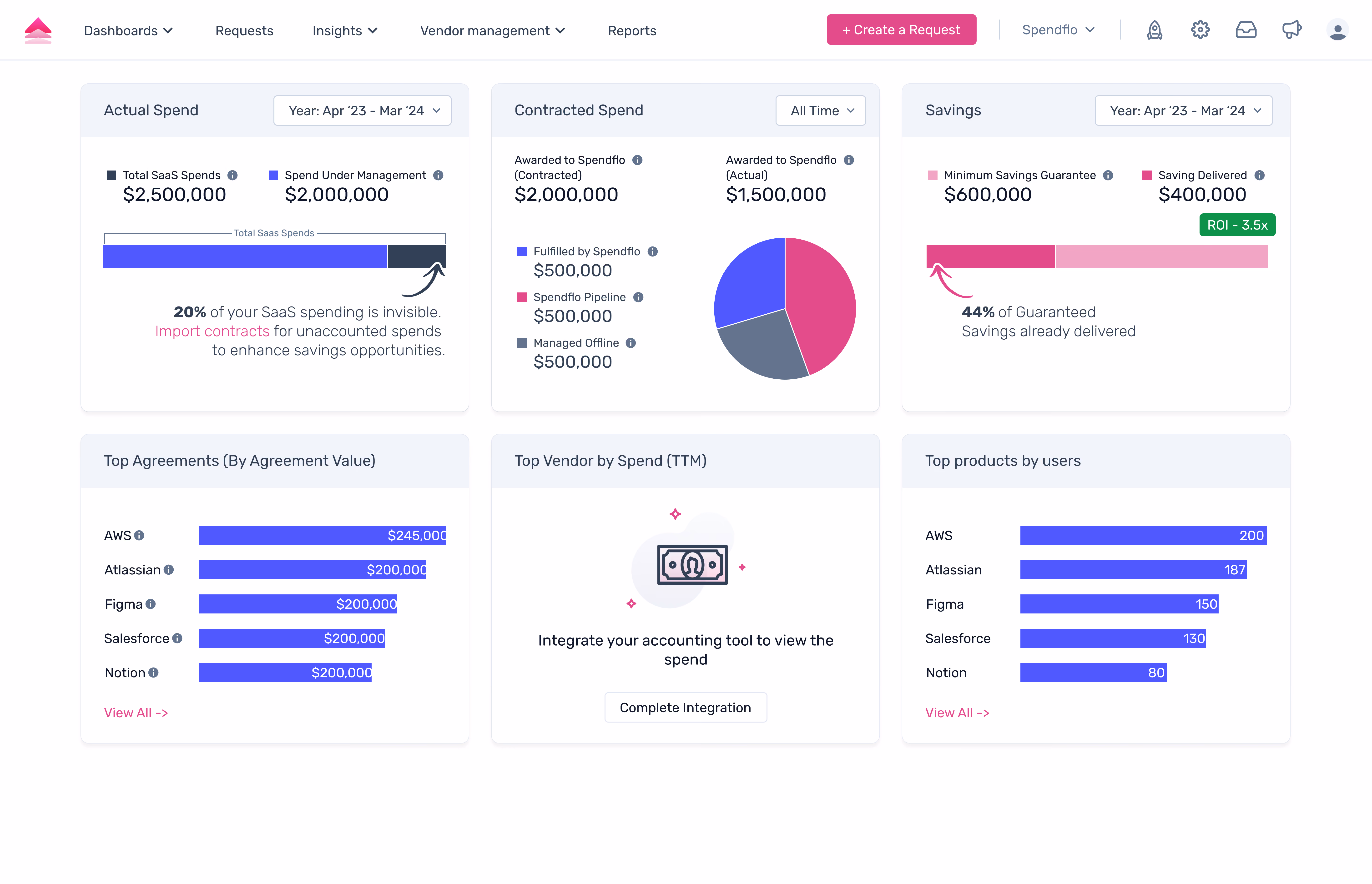Screen dimensions: 1372x884
Task: Click the Salesforce 130 users bar
Action: click(x=1113, y=638)
